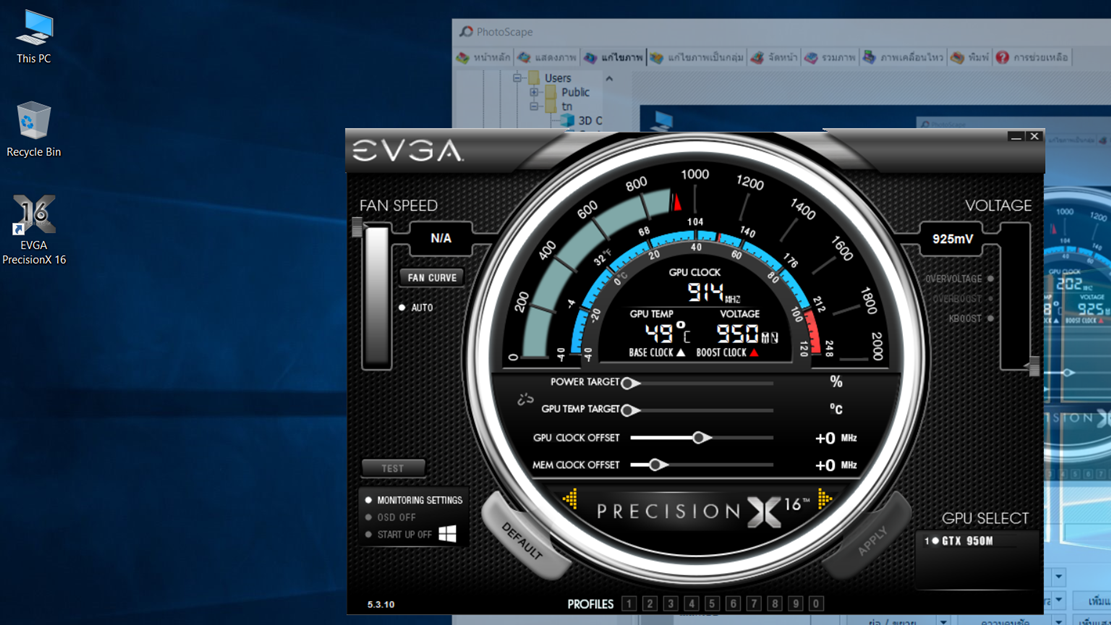Screen dimensions: 1111x625
Task: Select profile 3
Action: pyautogui.click(x=670, y=604)
